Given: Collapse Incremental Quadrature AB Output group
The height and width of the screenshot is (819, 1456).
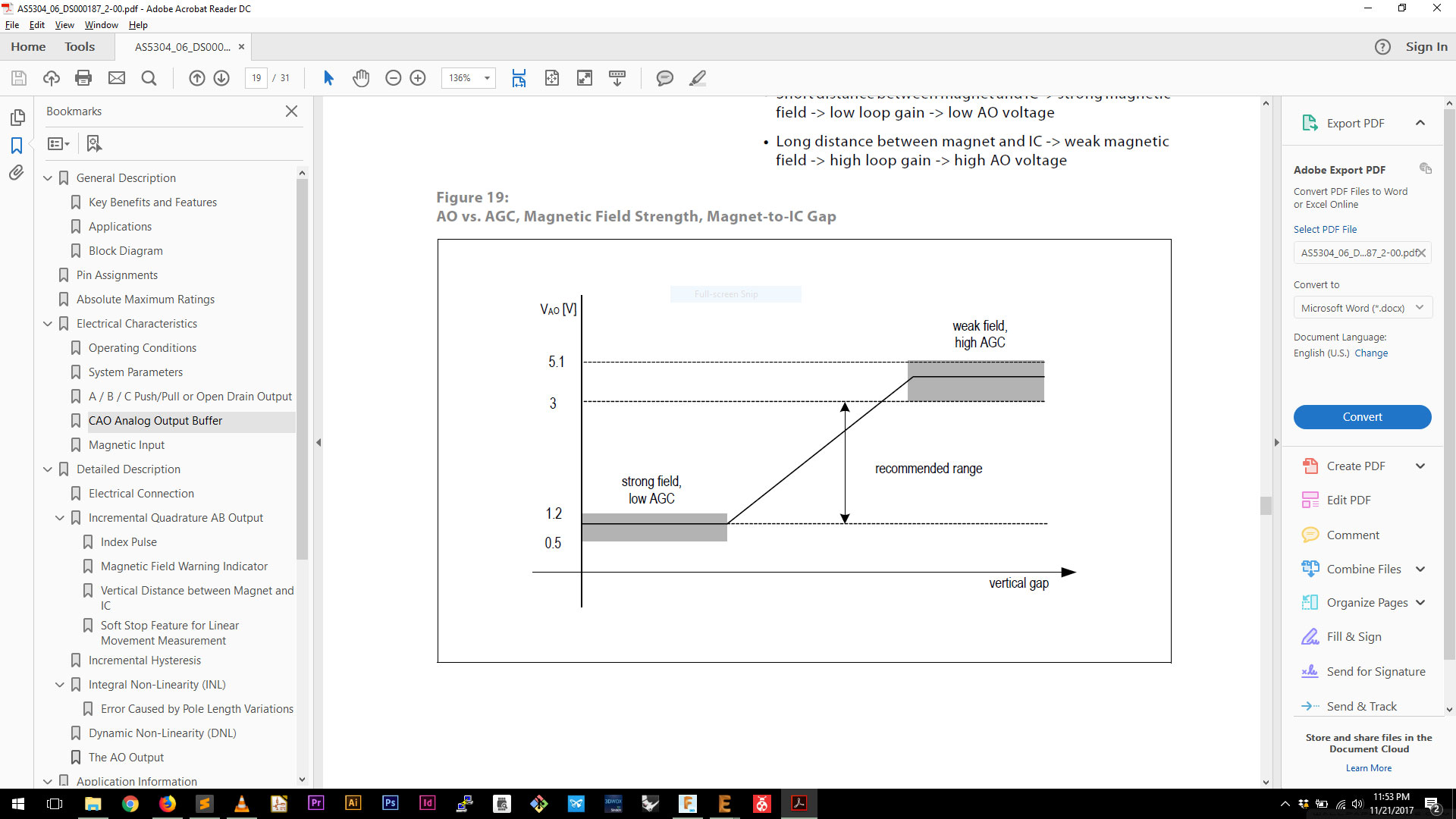Looking at the screenshot, I should [60, 518].
